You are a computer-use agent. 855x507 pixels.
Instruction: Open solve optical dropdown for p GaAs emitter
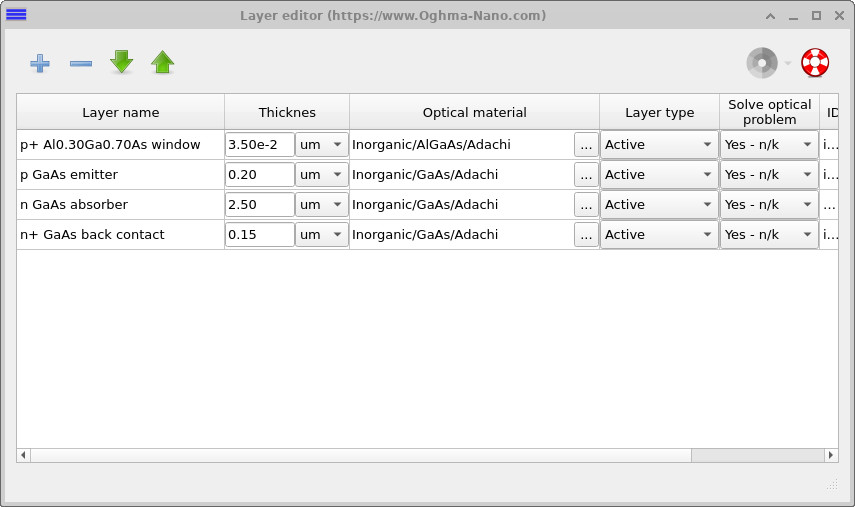(x=769, y=174)
